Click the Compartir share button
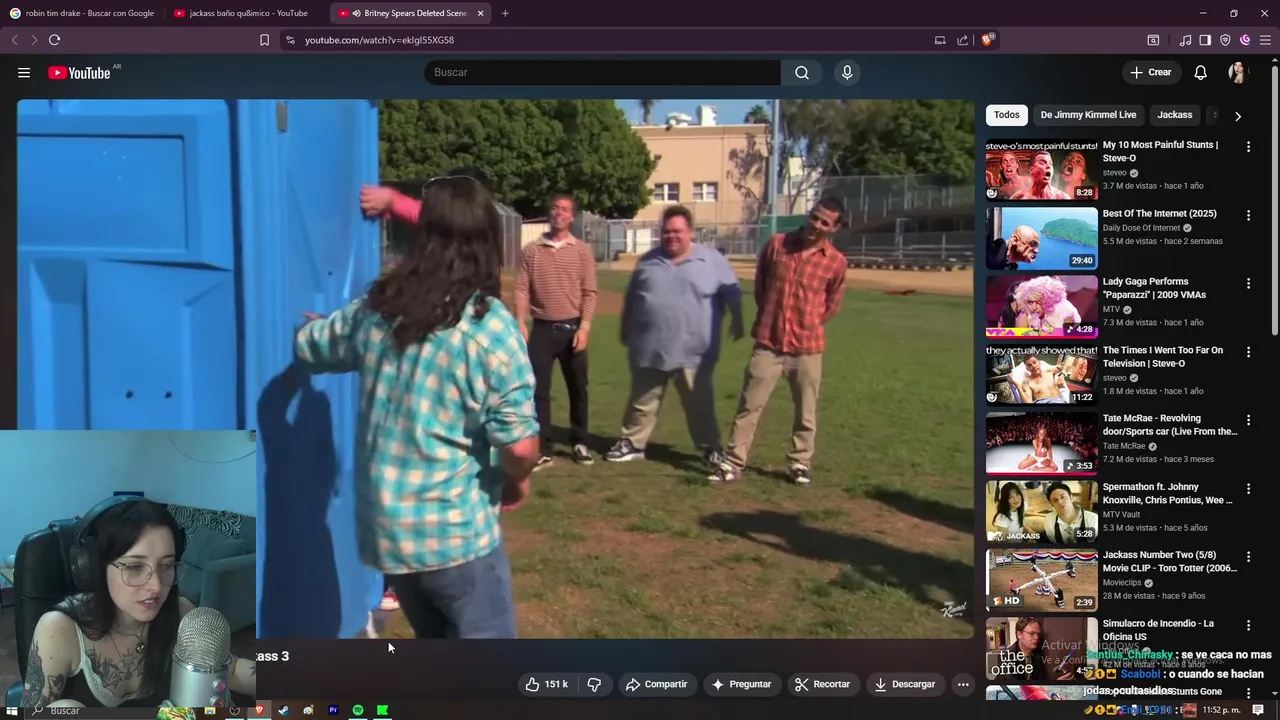Image resolution: width=1280 pixels, height=720 pixels. click(656, 684)
